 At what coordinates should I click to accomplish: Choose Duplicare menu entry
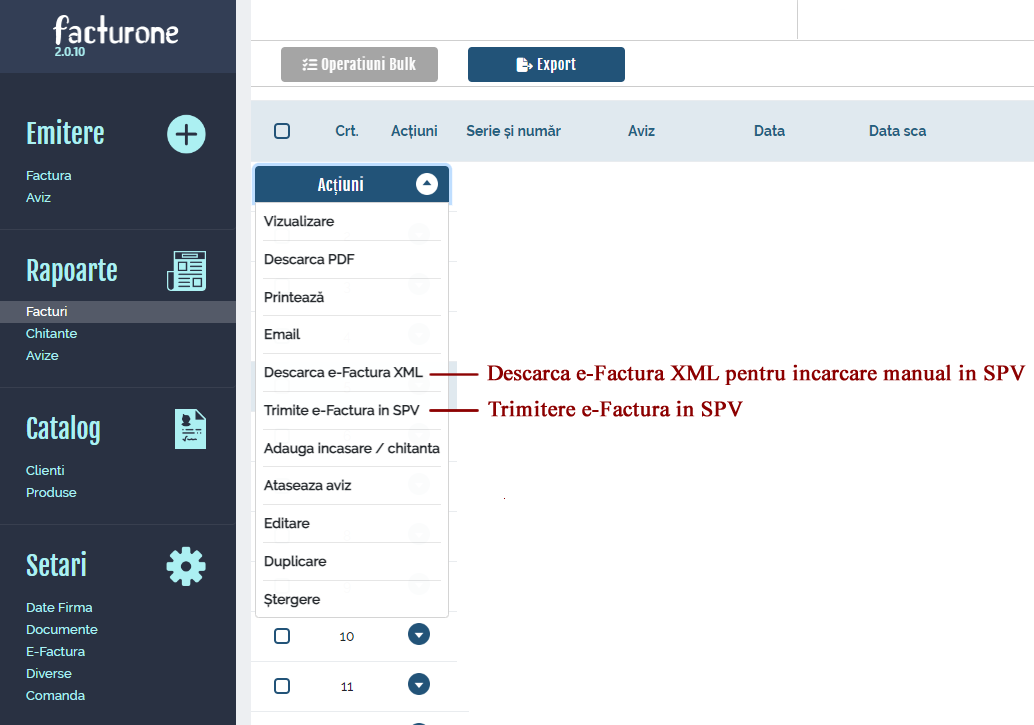(351, 561)
